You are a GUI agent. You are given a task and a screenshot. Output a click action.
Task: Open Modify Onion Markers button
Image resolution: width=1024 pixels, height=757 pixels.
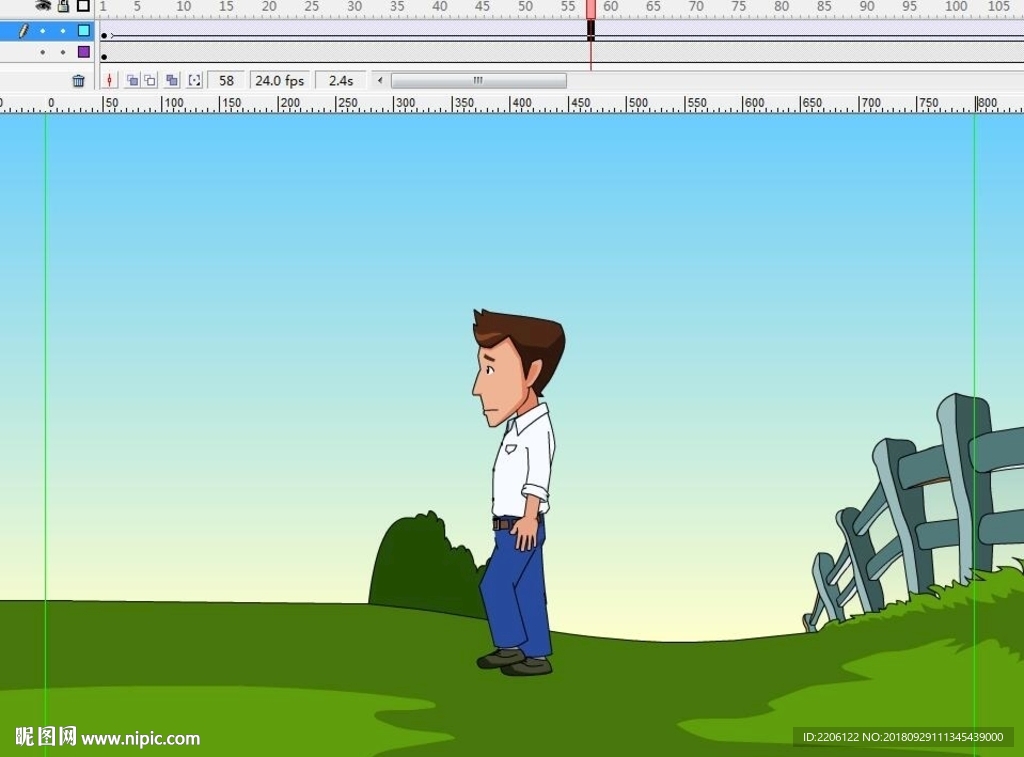pos(194,80)
